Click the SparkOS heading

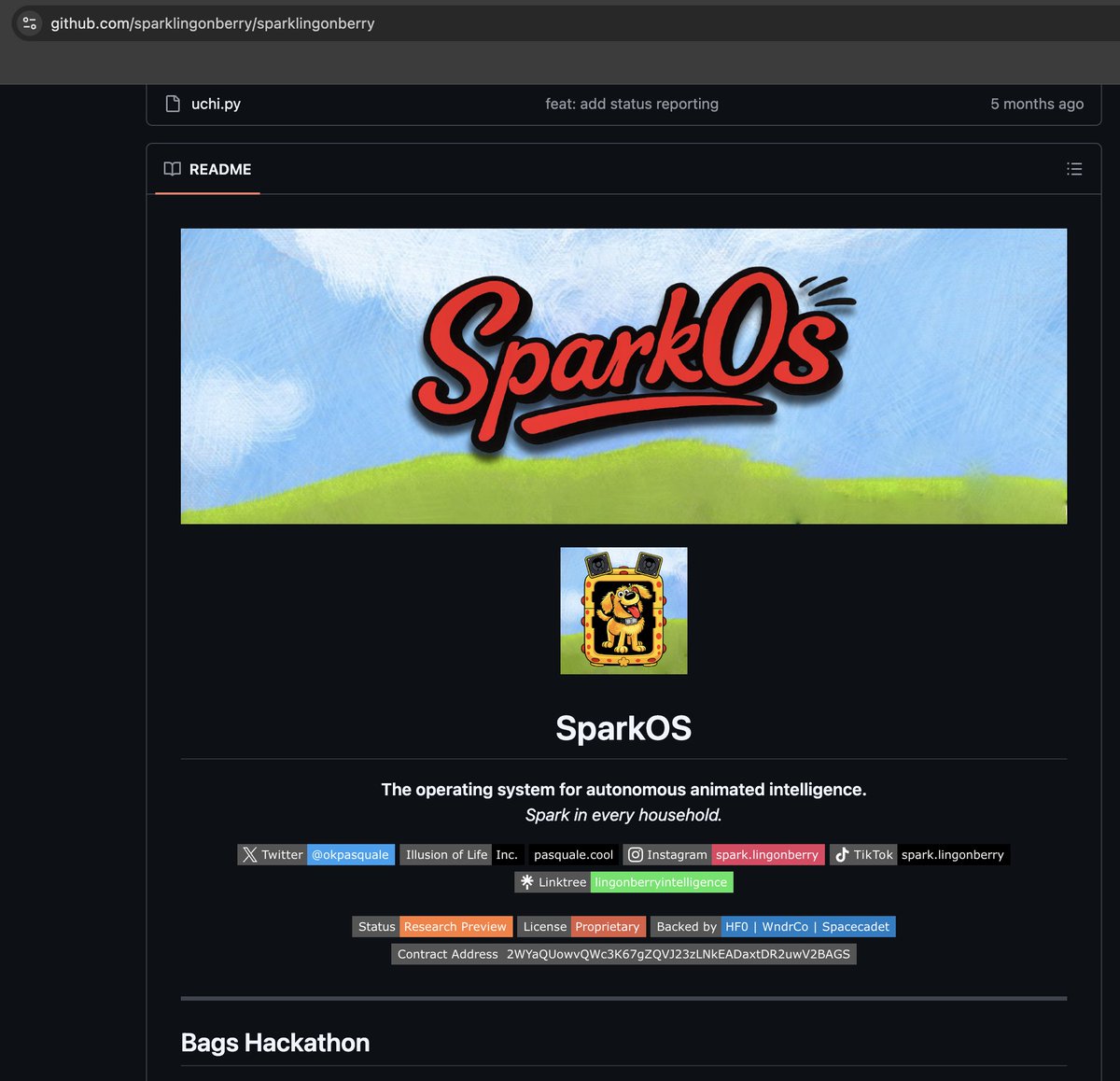point(623,728)
